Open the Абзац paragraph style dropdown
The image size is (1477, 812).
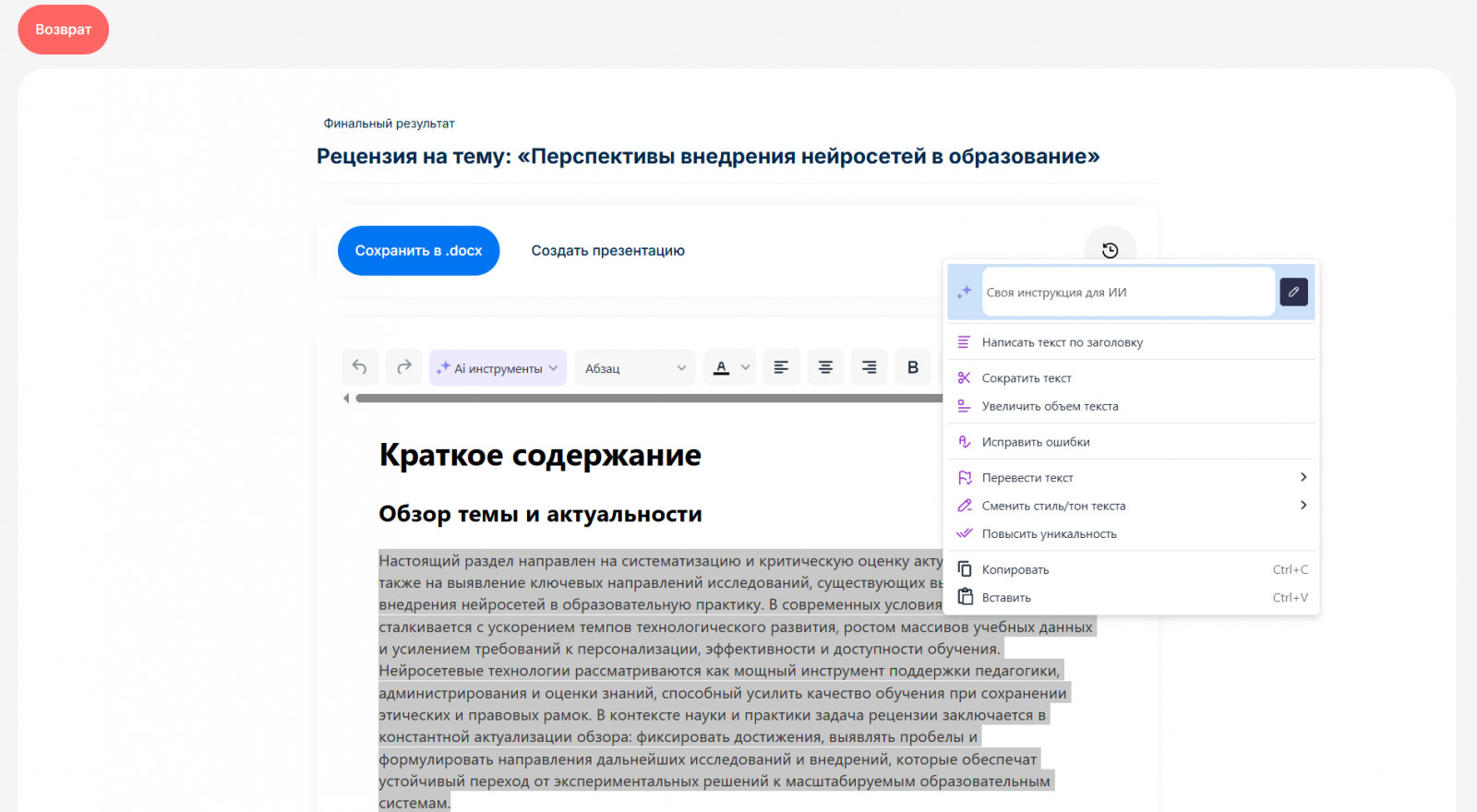[x=635, y=368]
